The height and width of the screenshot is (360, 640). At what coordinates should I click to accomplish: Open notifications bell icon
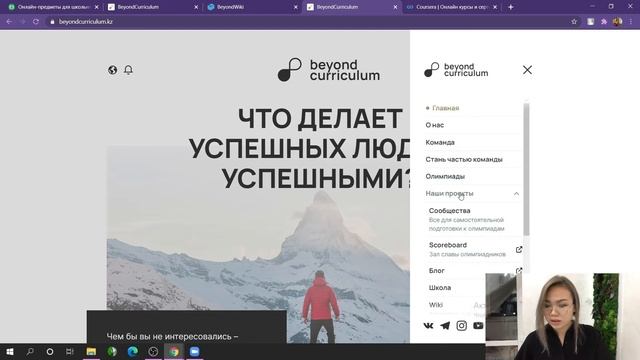(x=128, y=70)
